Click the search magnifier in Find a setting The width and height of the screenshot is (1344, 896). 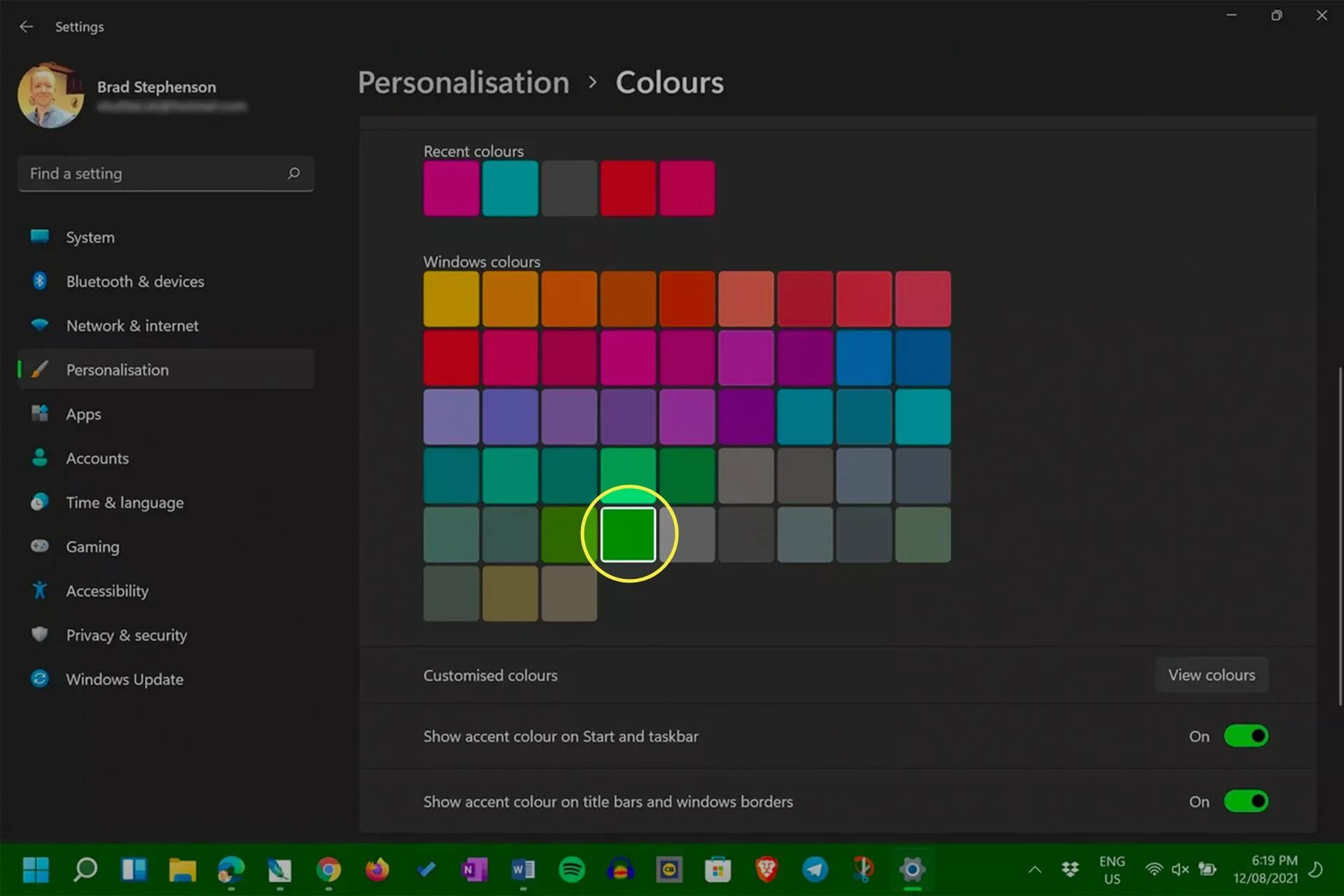(293, 173)
